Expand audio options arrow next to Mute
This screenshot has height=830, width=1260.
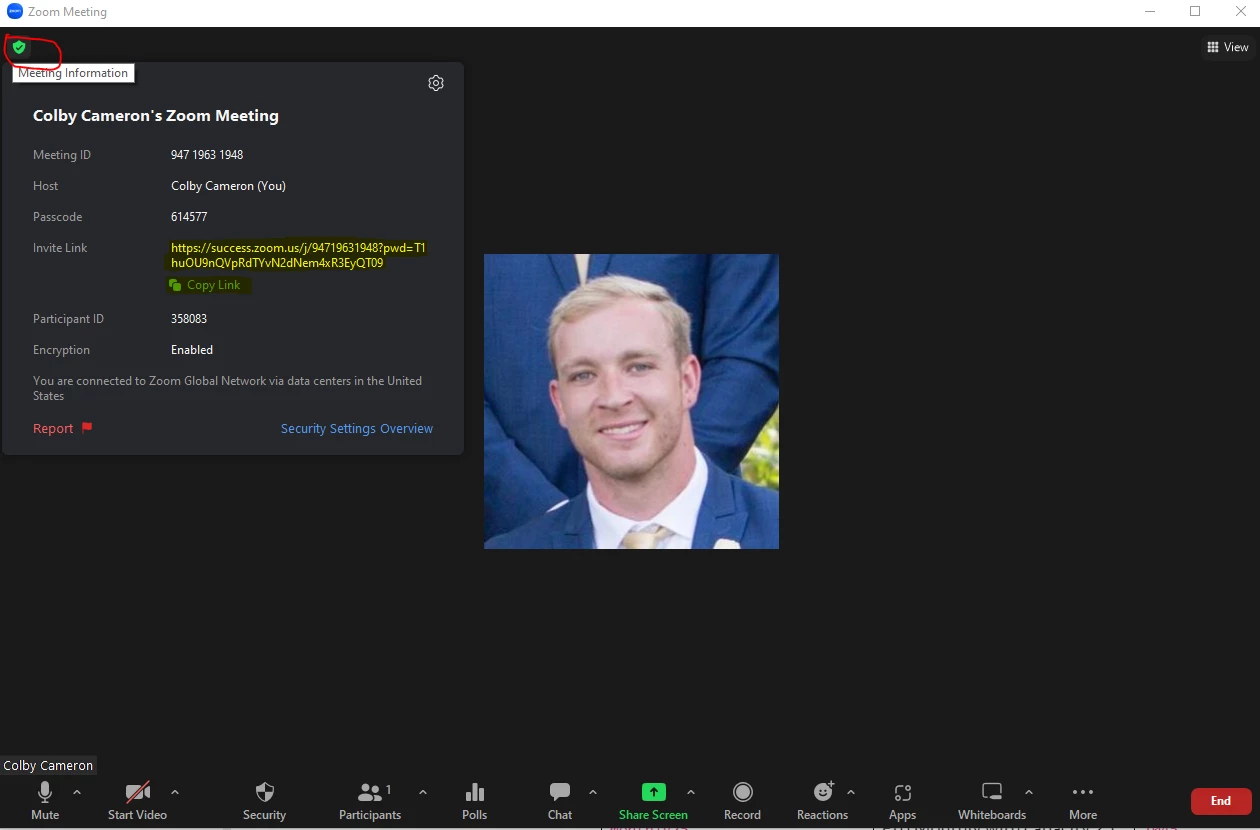(77, 792)
